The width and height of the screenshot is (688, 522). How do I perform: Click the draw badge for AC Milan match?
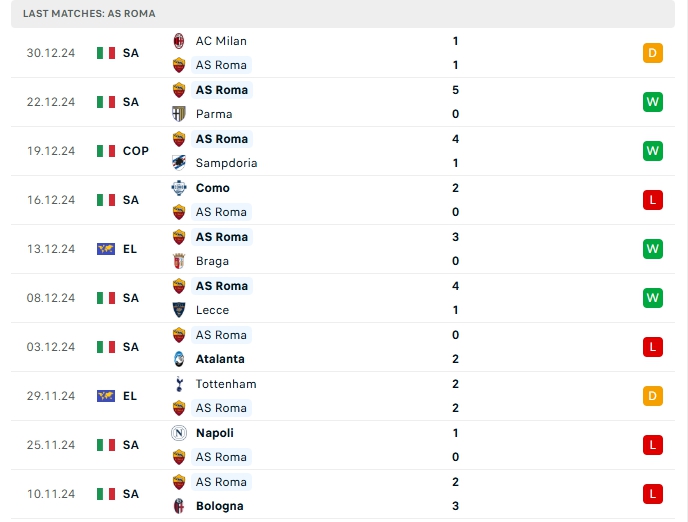653,53
